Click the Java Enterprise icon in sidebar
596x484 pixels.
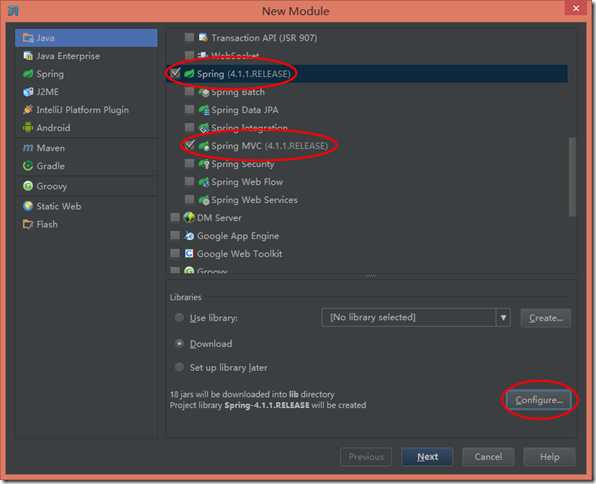point(28,56)
